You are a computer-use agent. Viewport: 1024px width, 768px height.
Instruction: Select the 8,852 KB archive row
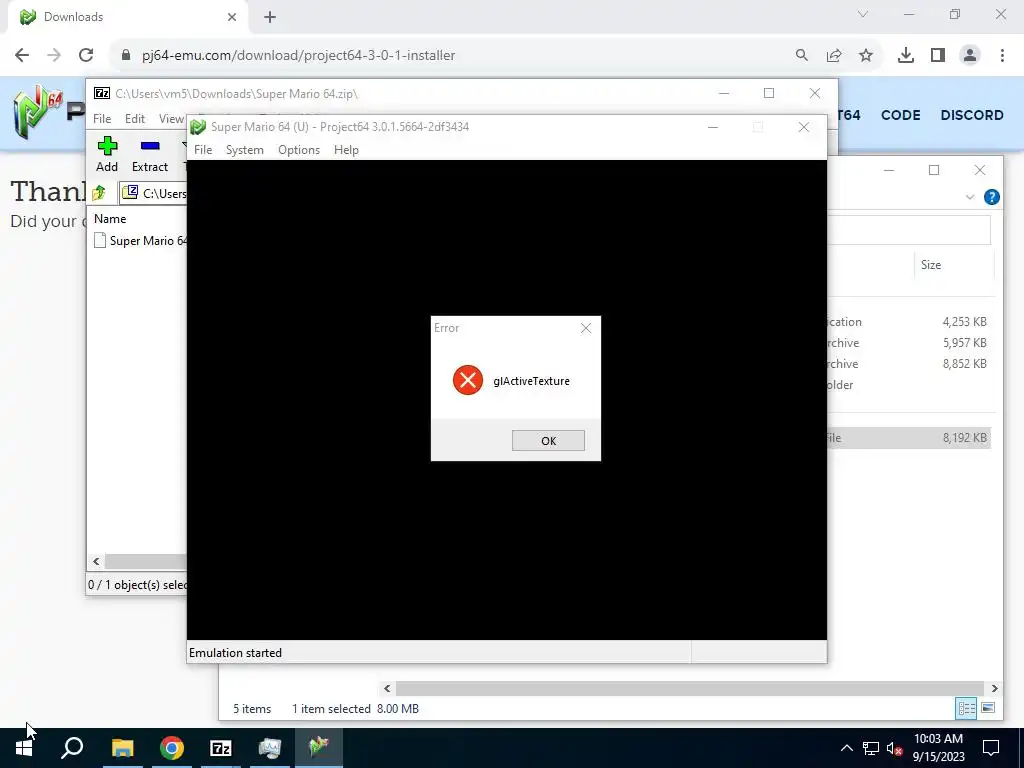(908, 363)
